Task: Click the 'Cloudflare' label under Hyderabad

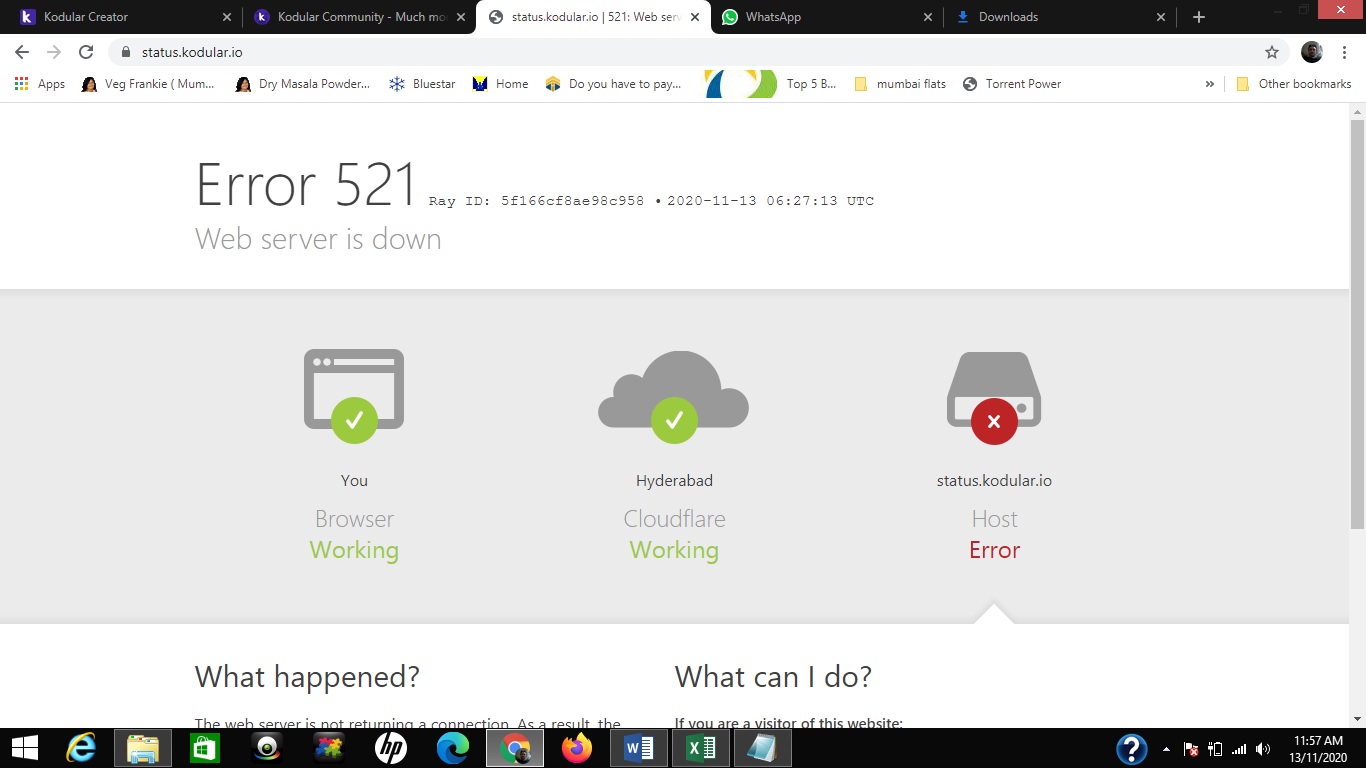Action: (674, 519)
